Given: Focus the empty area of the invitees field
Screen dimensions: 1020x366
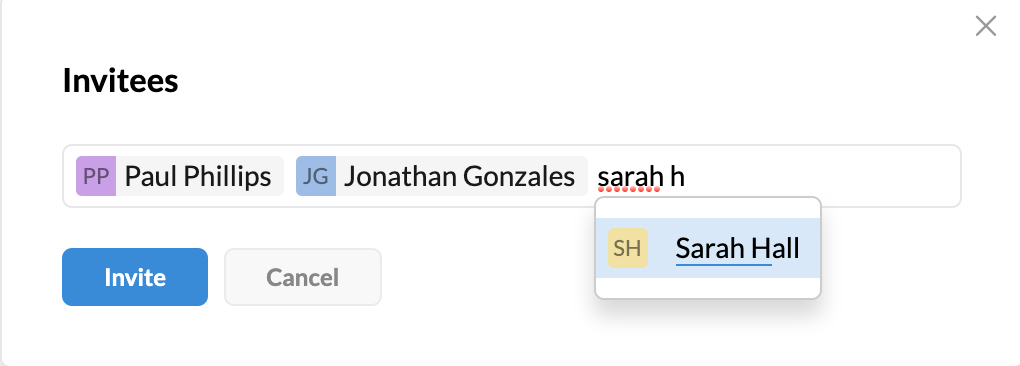Looking at the screenshot, I should click(823, 176).
